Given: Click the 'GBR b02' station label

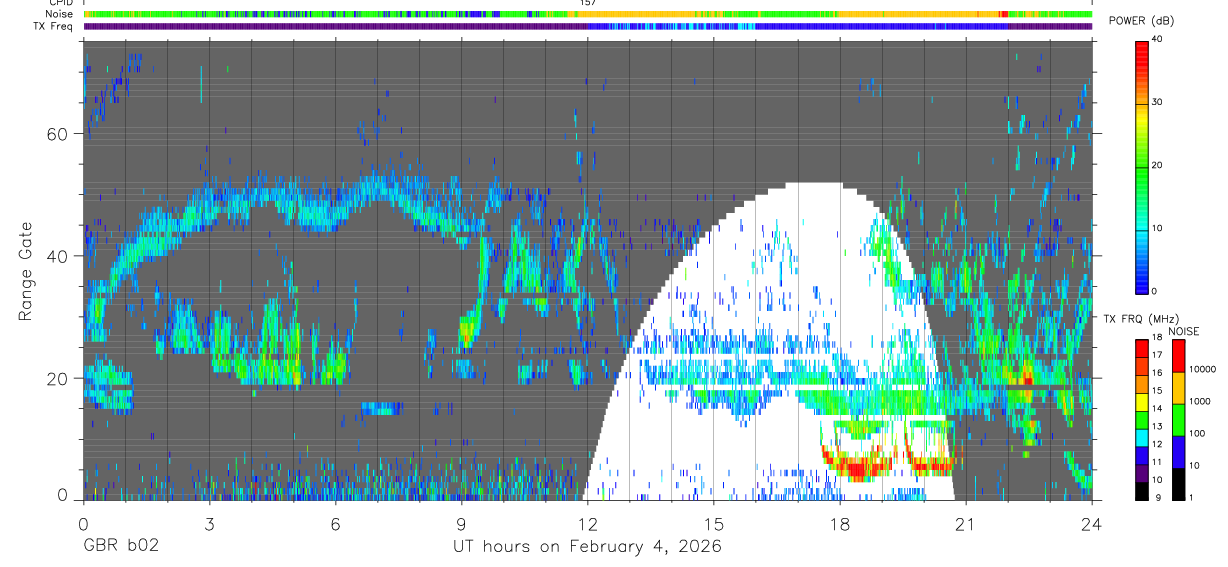Looking at the screenshot, I should click(x=120, y=547).
